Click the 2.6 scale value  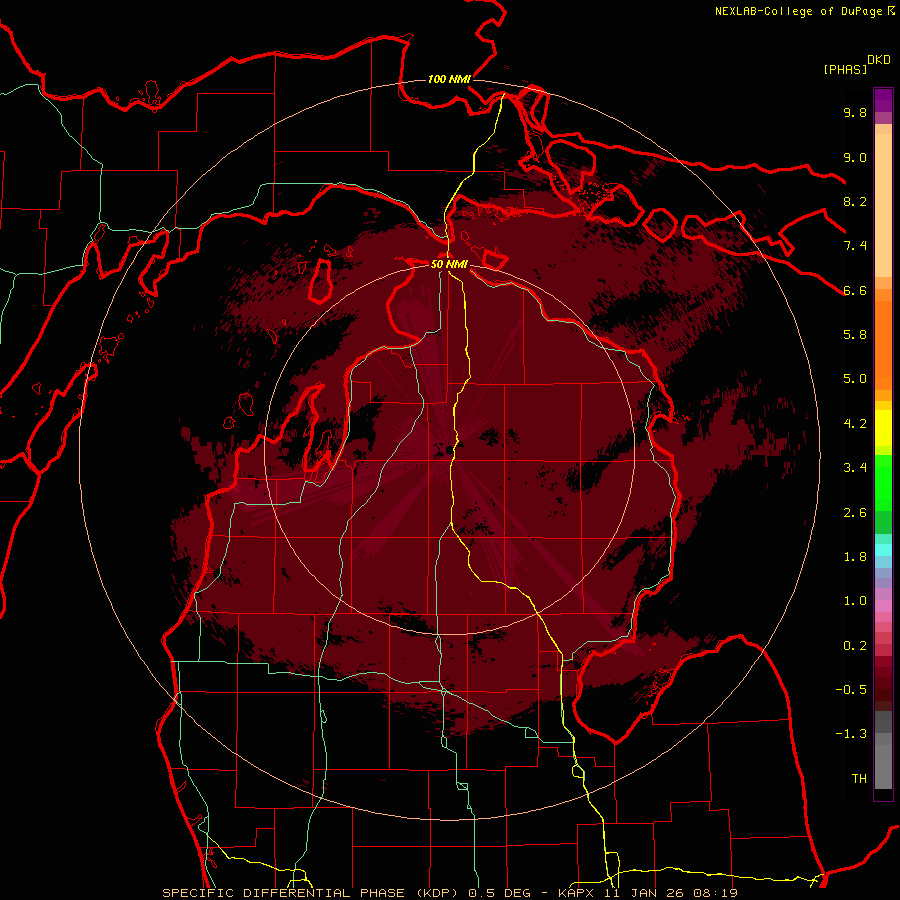855,513
